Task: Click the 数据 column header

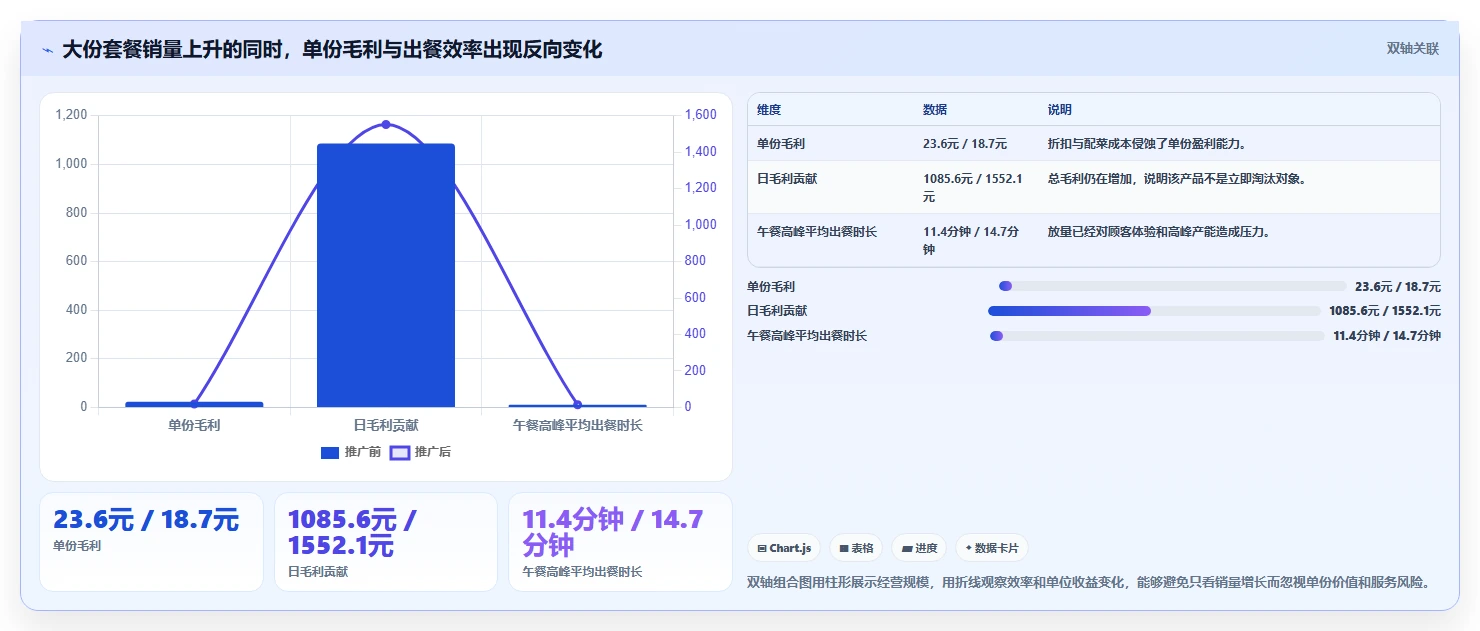Action: [935, 109]
